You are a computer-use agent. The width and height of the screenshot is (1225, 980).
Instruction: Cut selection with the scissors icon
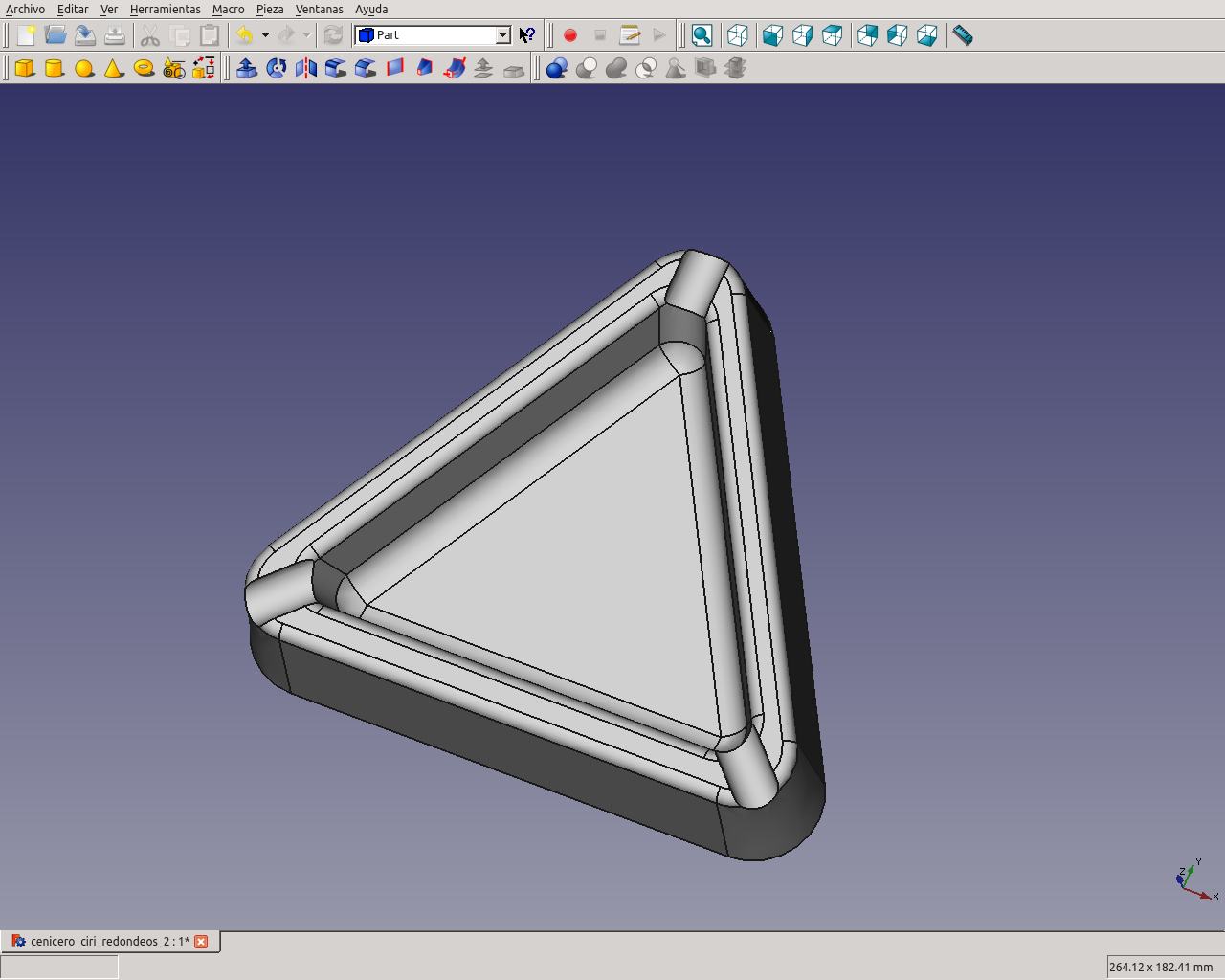pyautogui.click(x=150, y=35)
